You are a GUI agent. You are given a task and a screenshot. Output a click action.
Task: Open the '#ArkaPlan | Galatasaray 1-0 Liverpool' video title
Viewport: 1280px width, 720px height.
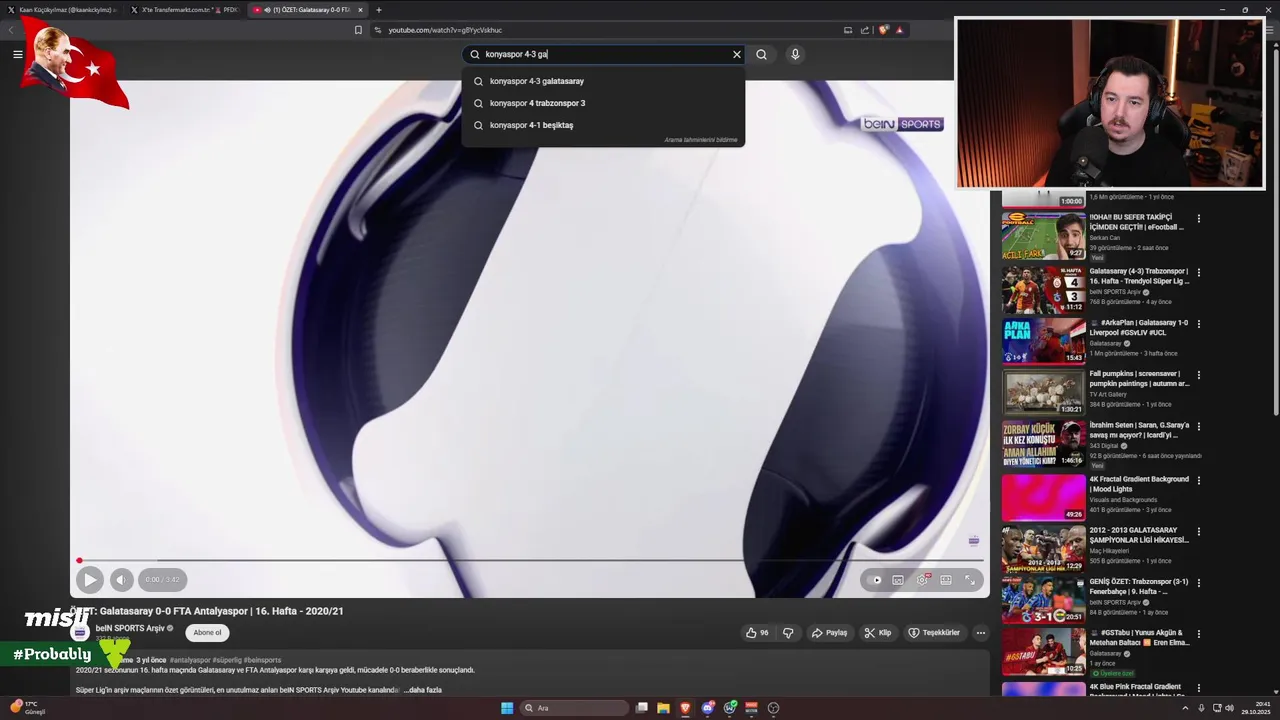1139,327
